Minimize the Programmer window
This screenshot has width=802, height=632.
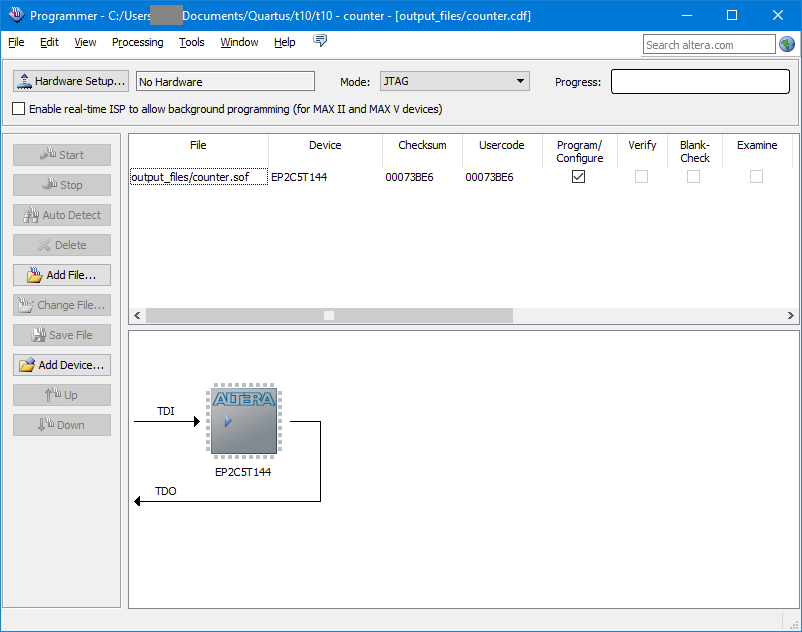click(x=687, y=15)
